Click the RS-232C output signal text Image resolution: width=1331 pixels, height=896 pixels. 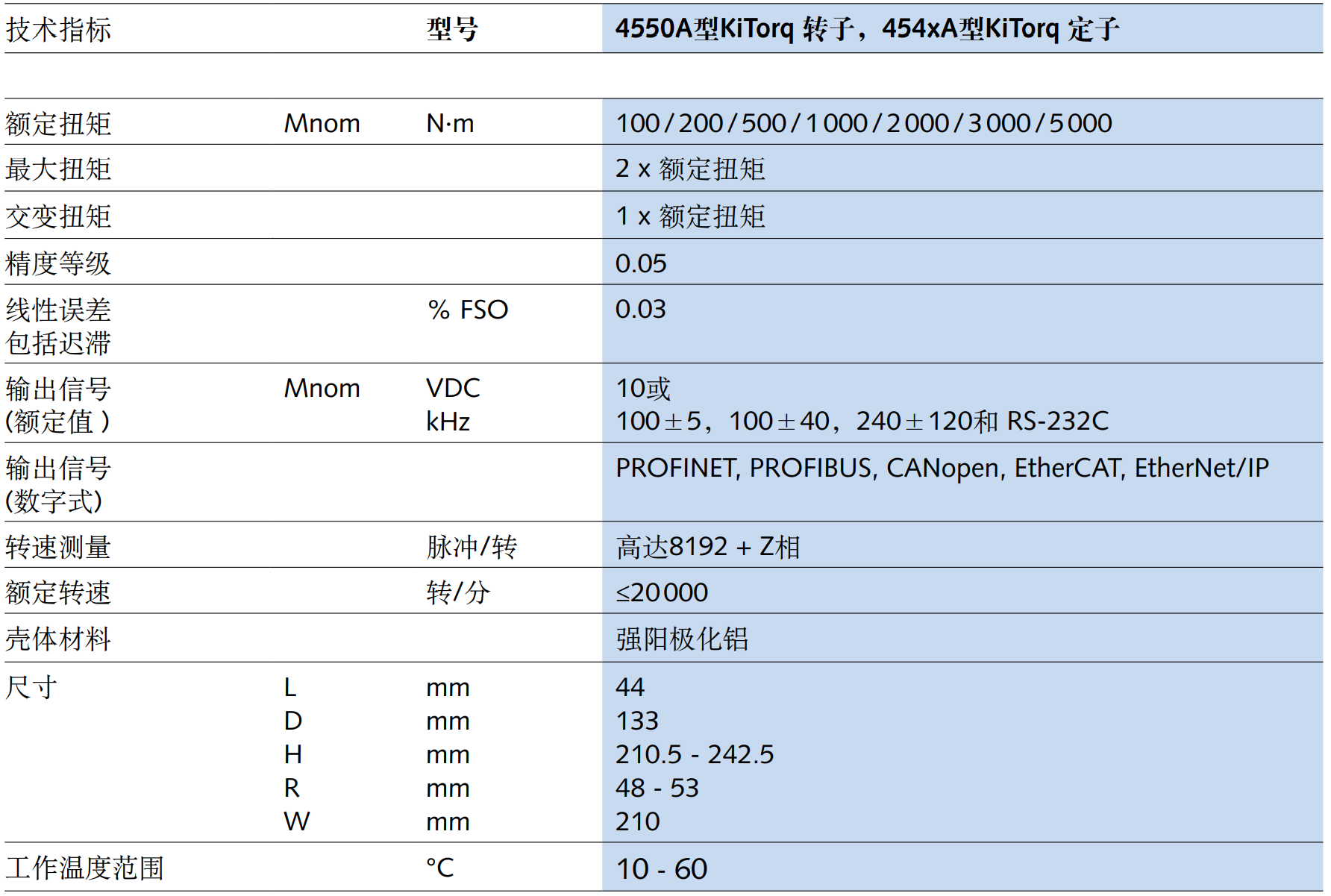point(1057,422)
